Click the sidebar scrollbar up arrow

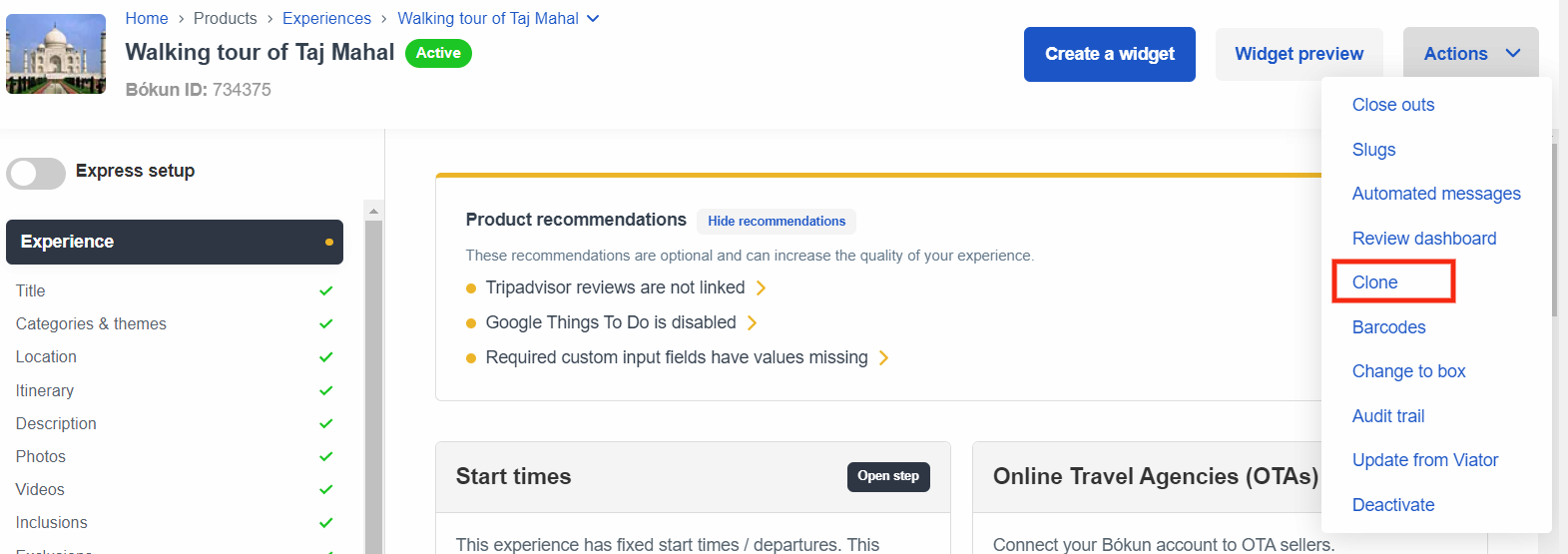pyautogui.click(x=373, y=211)
